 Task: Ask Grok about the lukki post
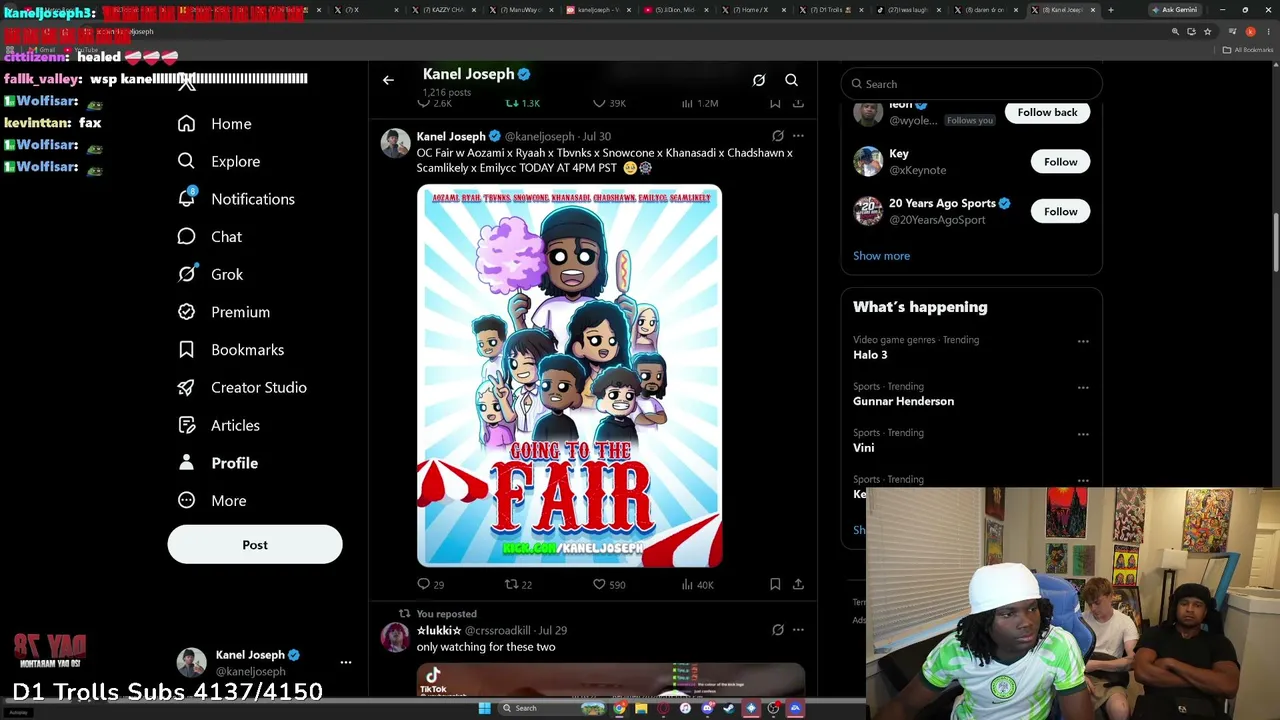click(777, 630)
